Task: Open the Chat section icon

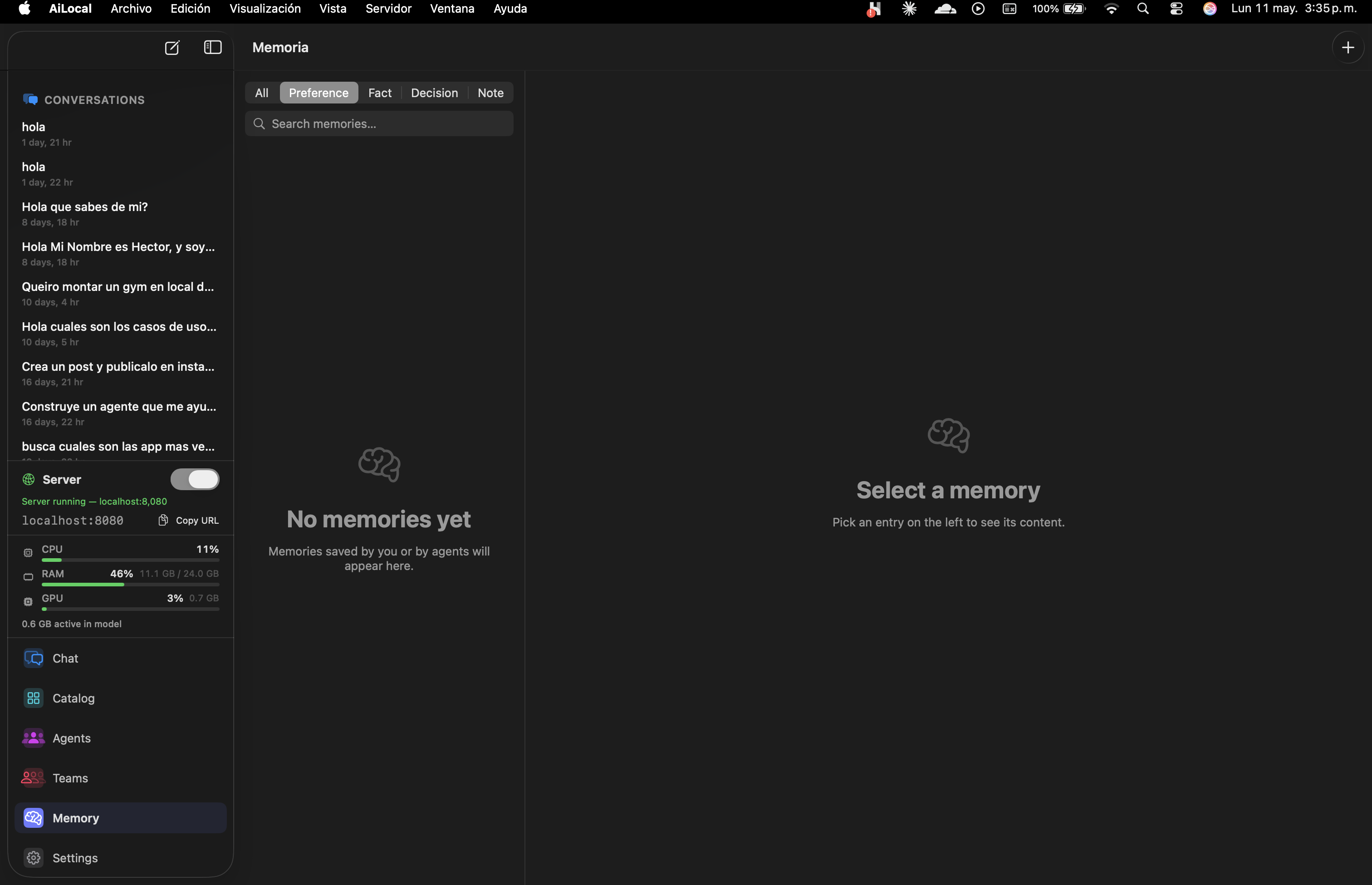Action: 33,658
